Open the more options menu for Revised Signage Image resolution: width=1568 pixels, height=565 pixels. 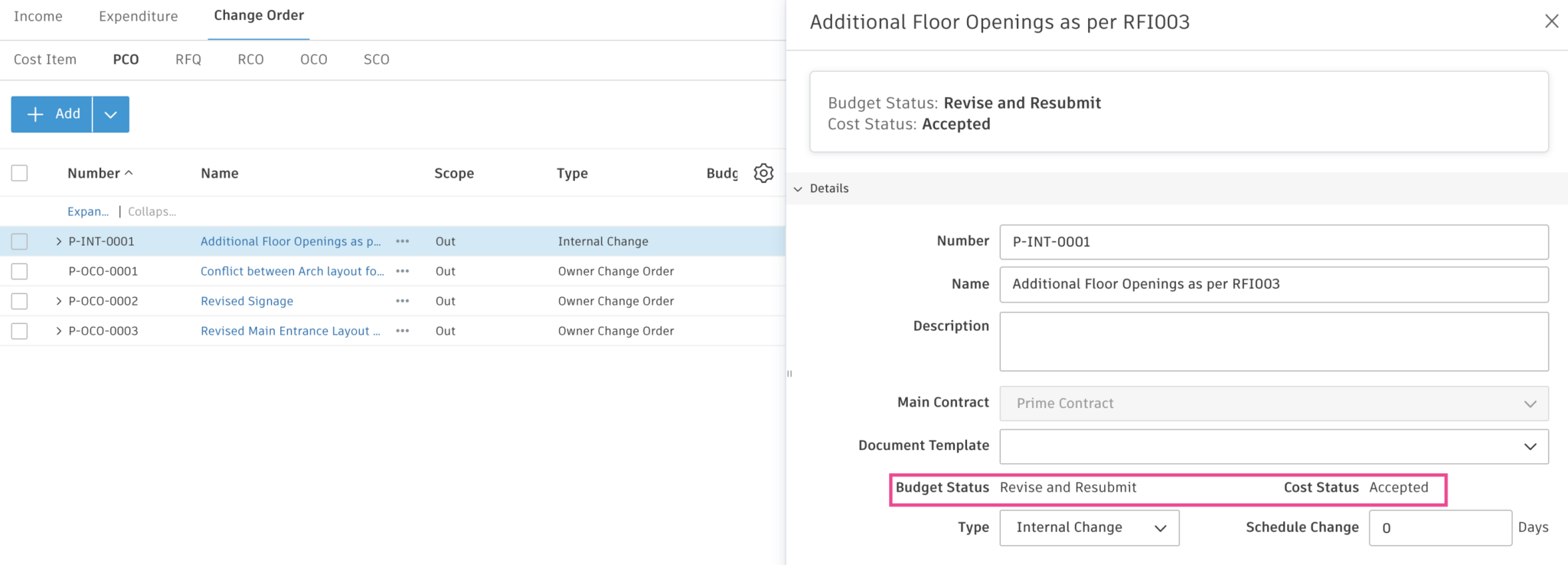click(403, 301)
